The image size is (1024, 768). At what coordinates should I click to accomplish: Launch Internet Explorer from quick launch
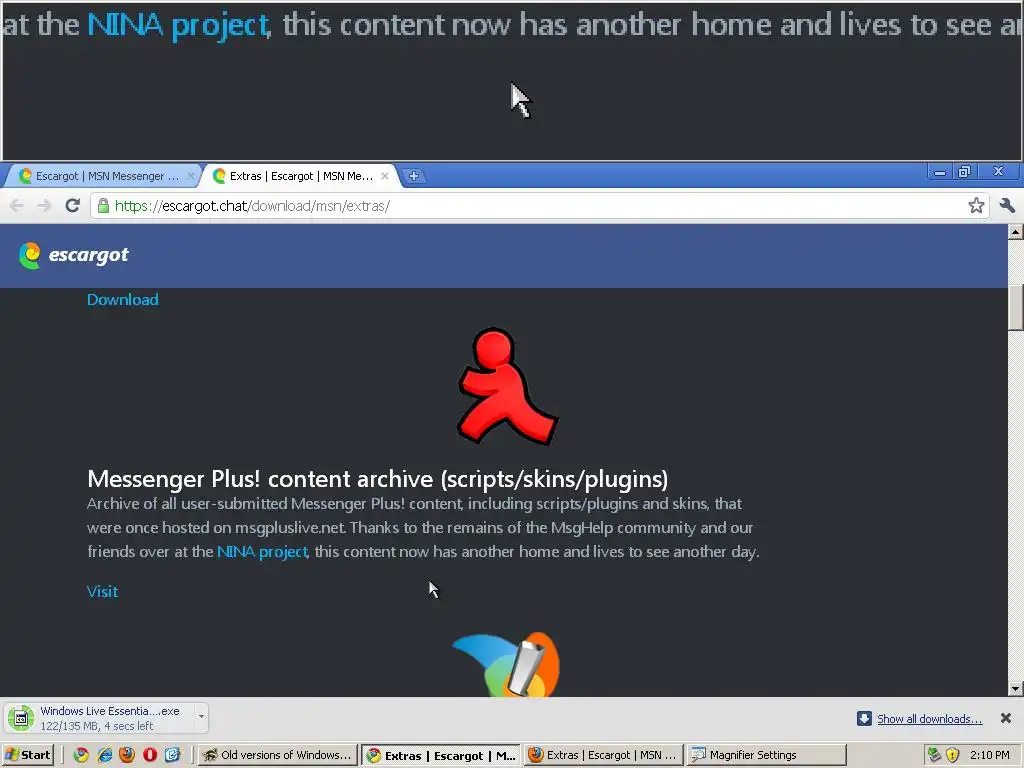(104, 755)
